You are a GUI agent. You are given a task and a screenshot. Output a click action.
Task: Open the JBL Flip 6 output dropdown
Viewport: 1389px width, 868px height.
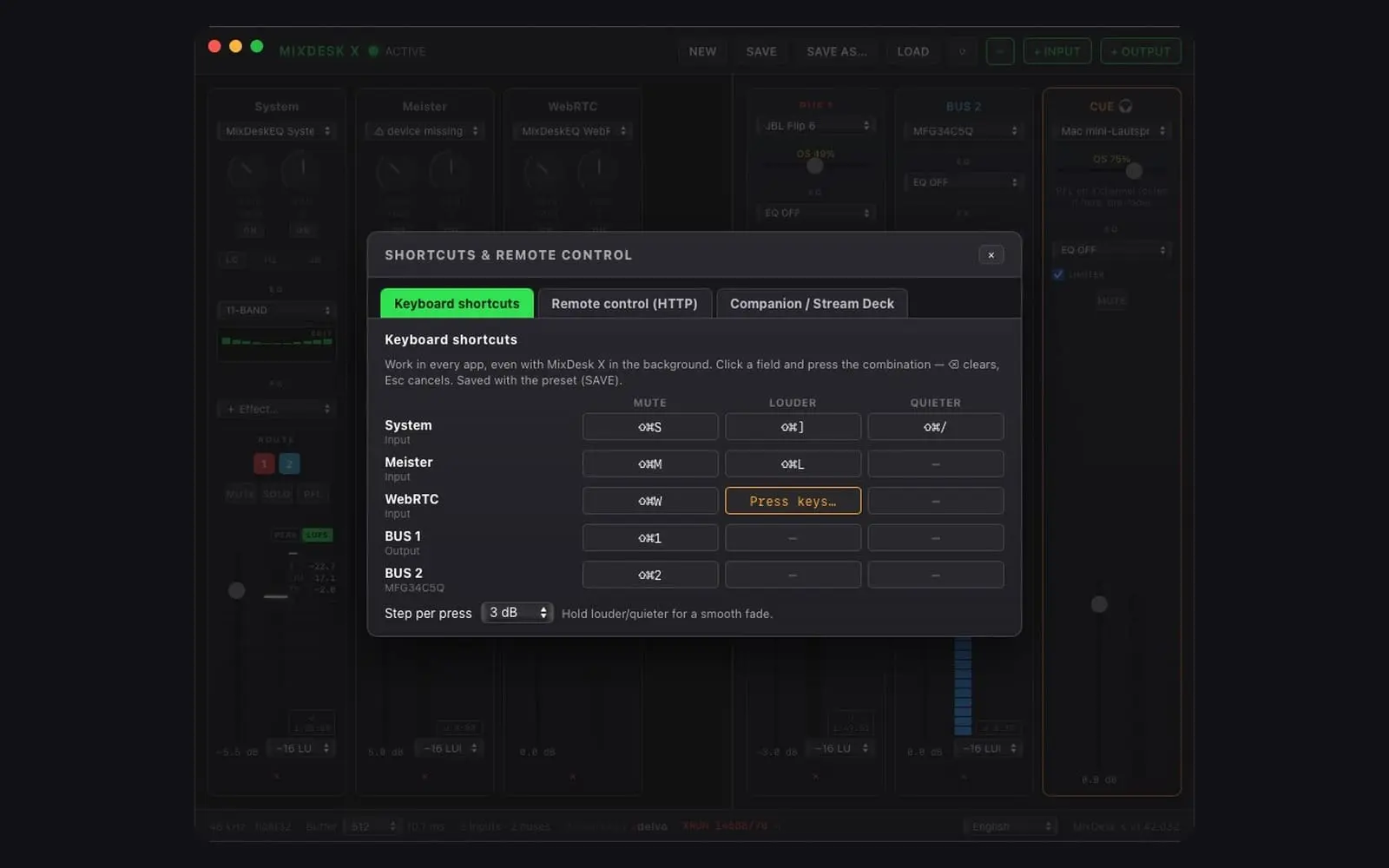click(x=815, y=126)
